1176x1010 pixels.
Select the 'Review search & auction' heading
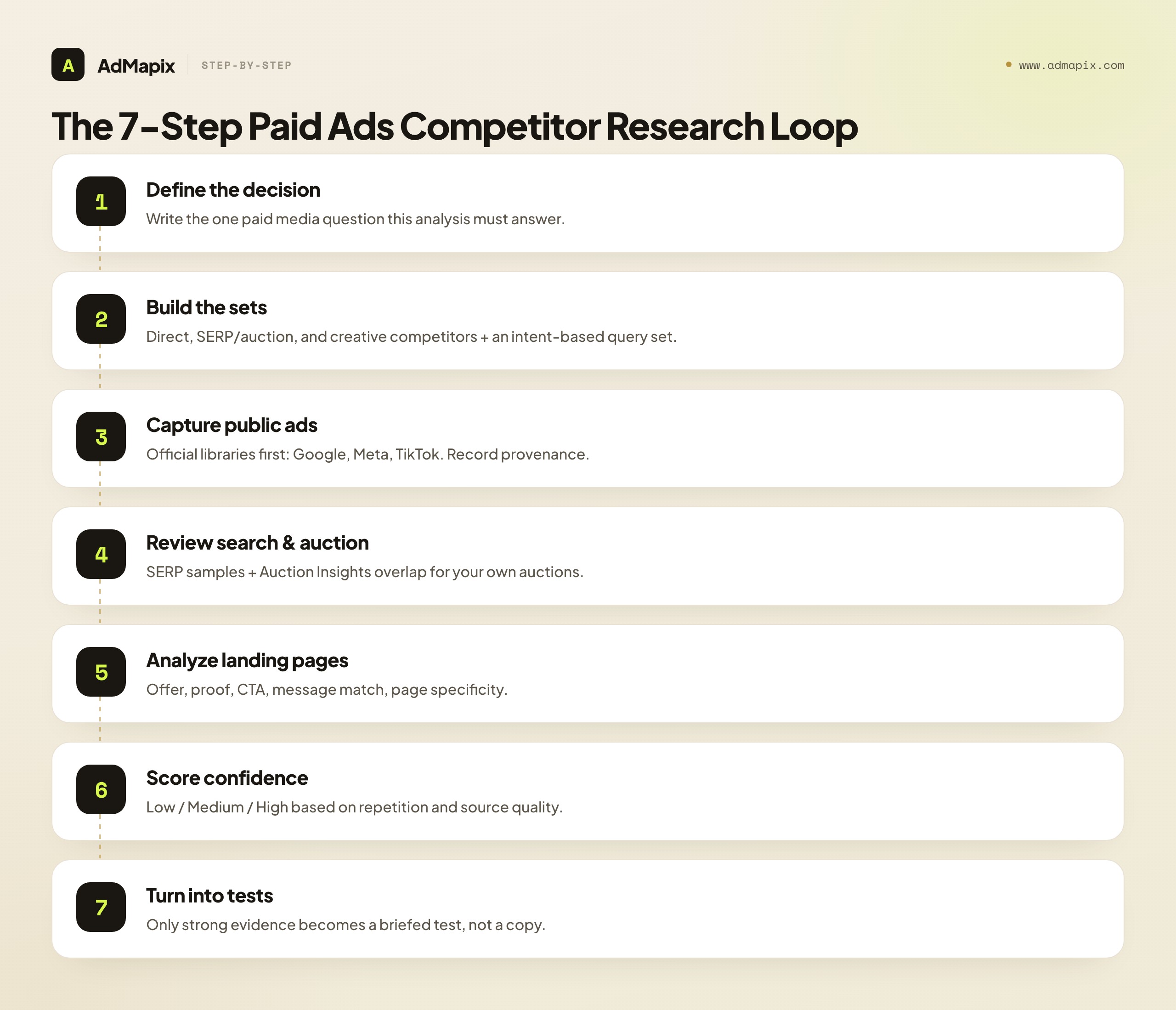point(257,543)
